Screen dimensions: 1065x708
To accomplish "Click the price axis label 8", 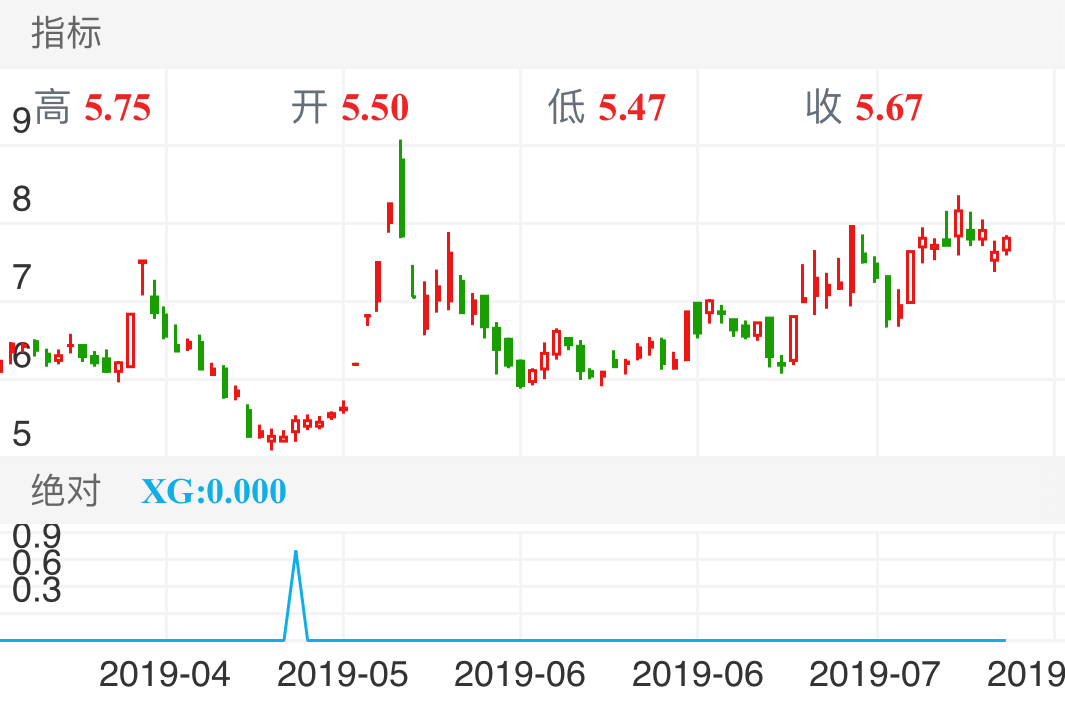I will pos(22,199).
